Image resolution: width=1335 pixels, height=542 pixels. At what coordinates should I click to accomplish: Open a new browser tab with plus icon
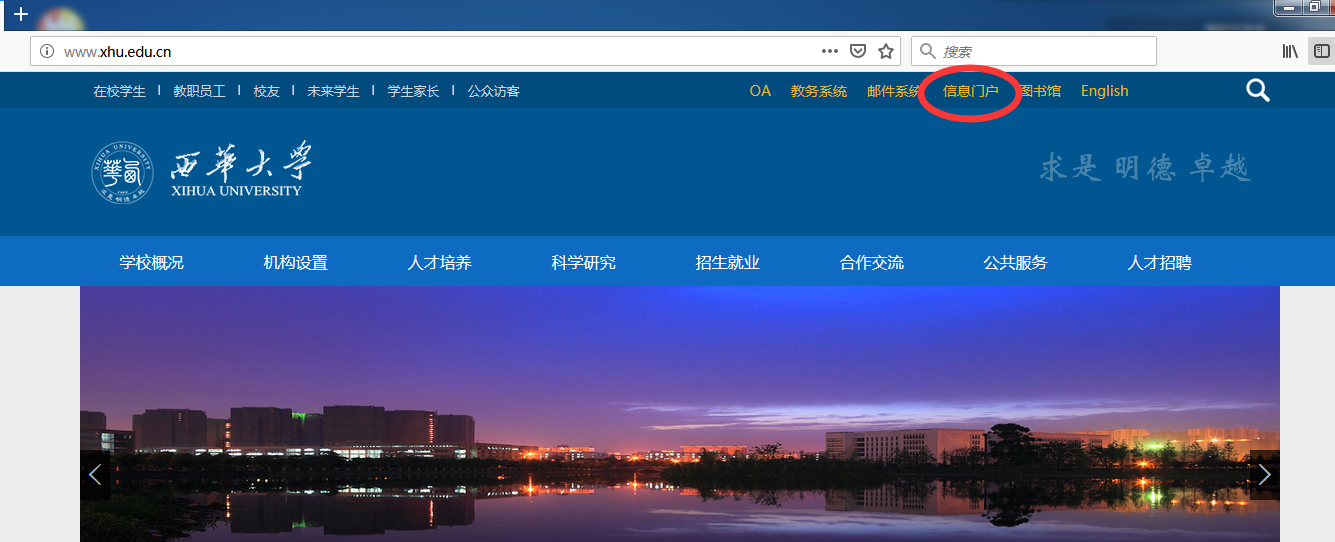(x=20, y=14)
